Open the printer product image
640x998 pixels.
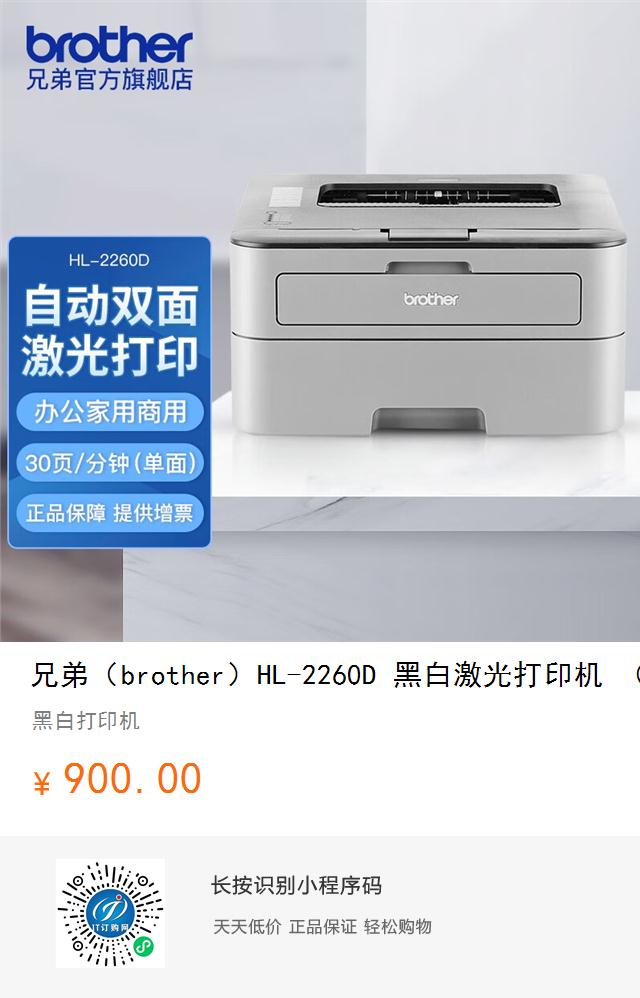pyautogui.click(x=428, y=306)
